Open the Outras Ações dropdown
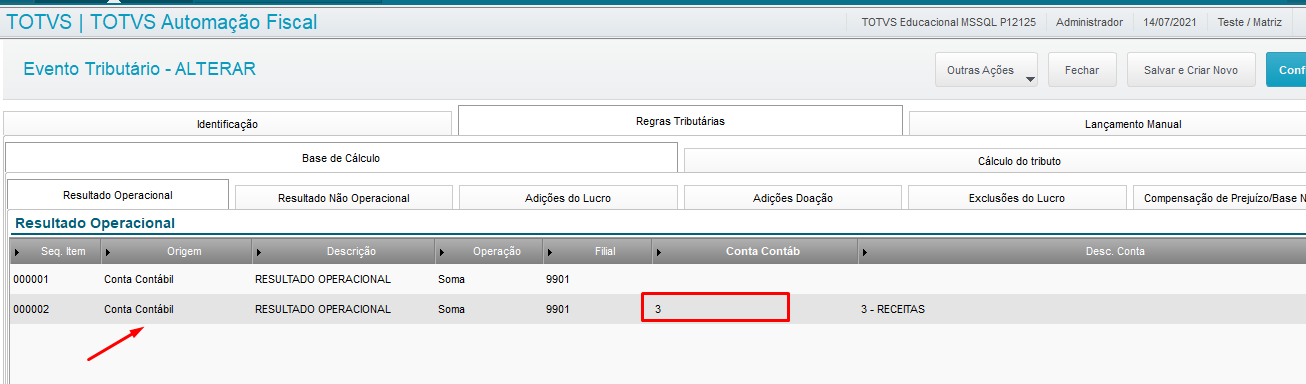1306x384 pixels. tap(986, 70)
